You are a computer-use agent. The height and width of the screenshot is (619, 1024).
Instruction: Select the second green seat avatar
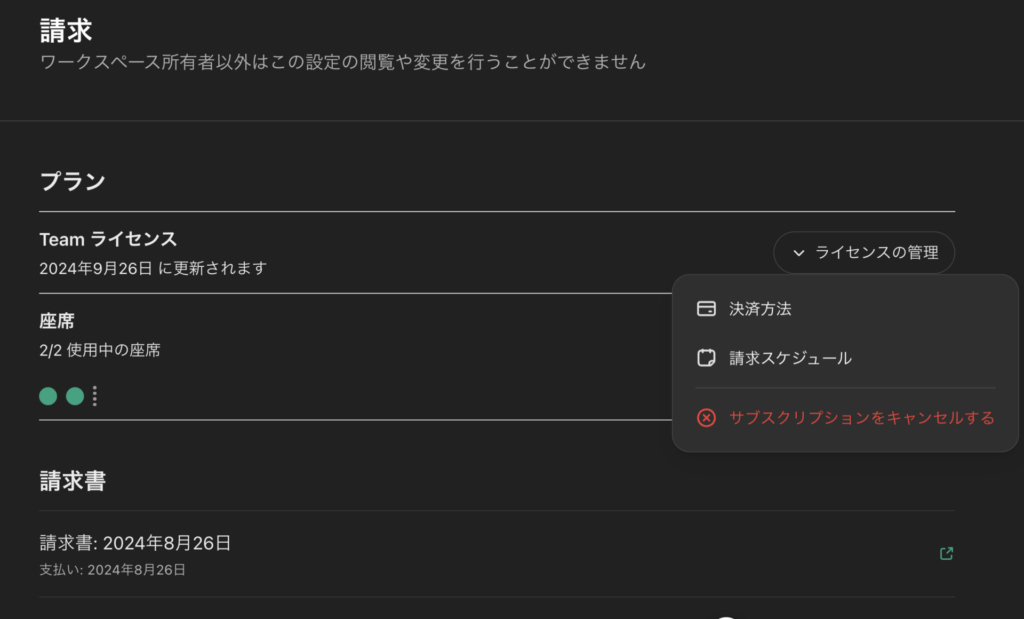click(75, 396)
